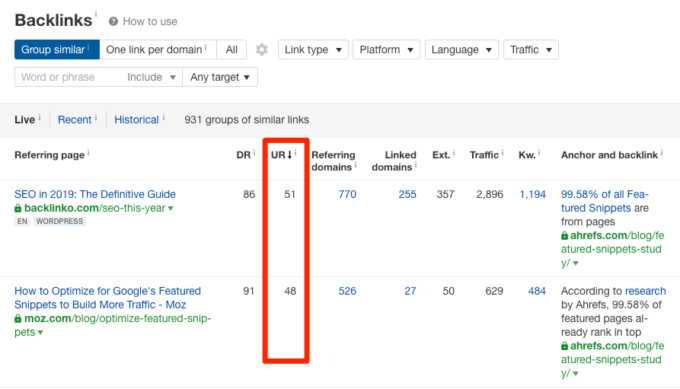The height and width of the screenshot is (389, 680).
Task: Click the 770 referring domains link
Action: coord(347,194)
